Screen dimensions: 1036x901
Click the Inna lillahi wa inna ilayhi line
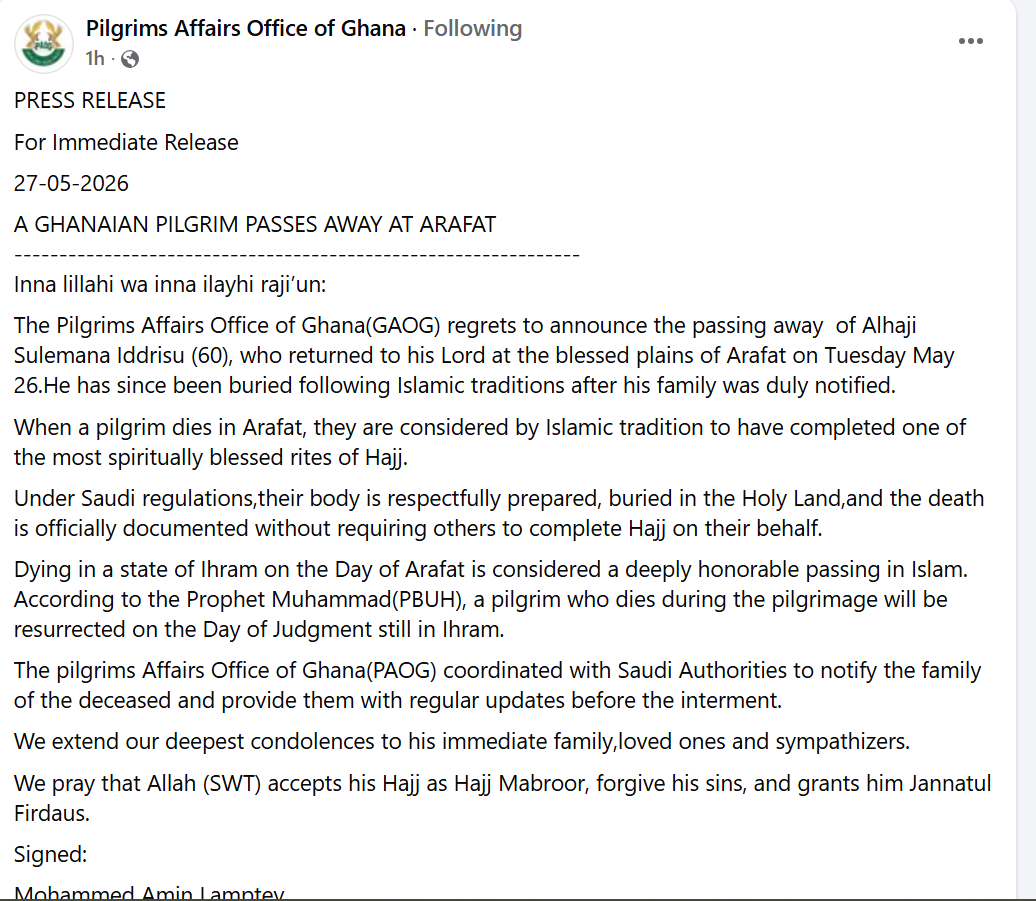[170, 285]
